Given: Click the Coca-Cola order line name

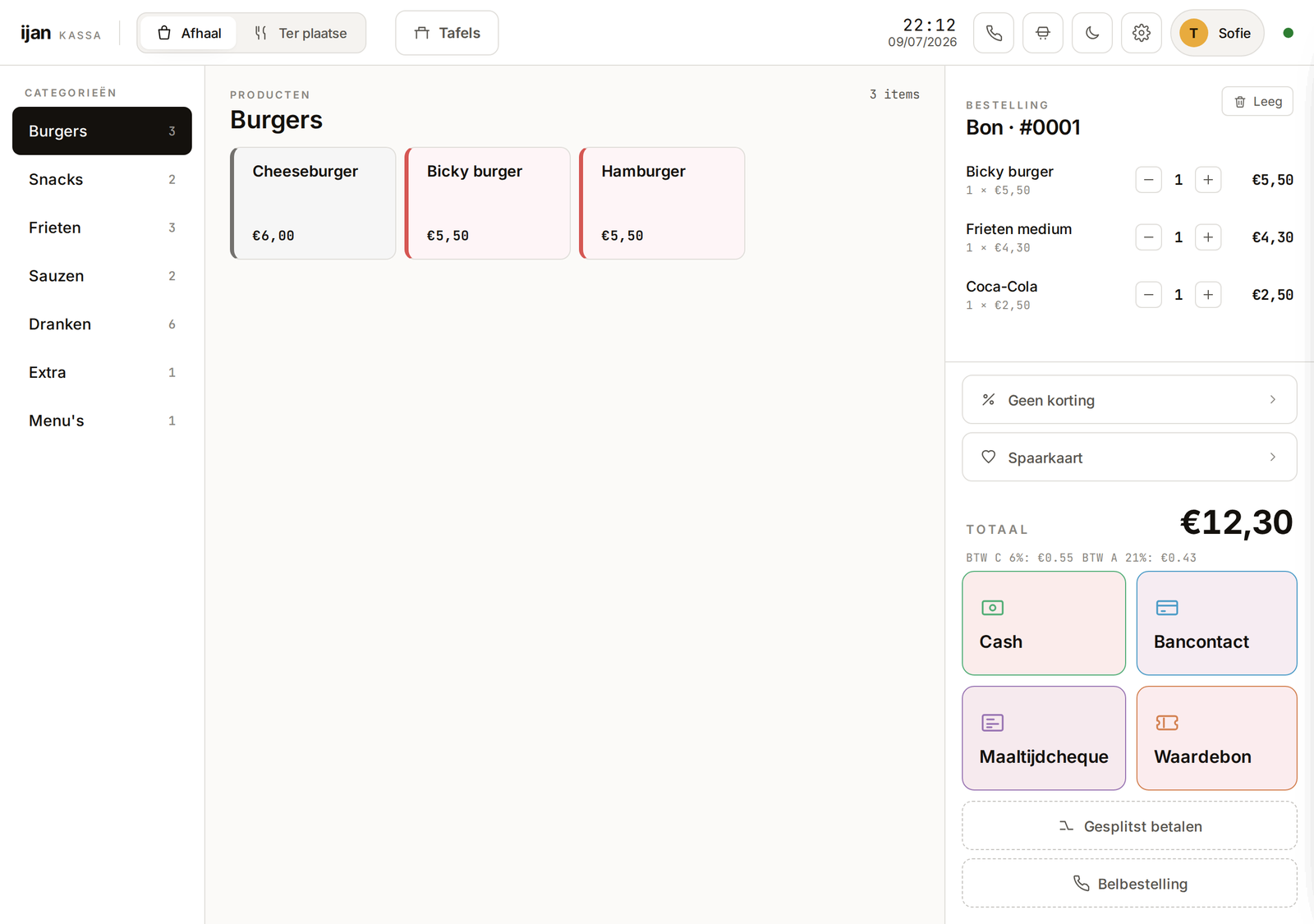Looking at the screenshot, I should [x=1001, y=287].
